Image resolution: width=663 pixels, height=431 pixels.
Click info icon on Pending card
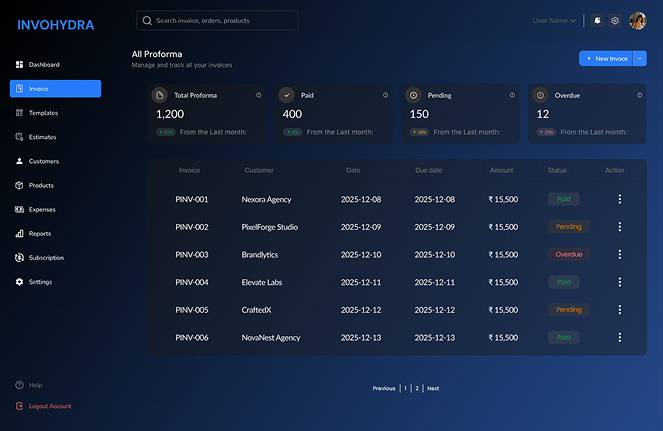coord(512,95)
